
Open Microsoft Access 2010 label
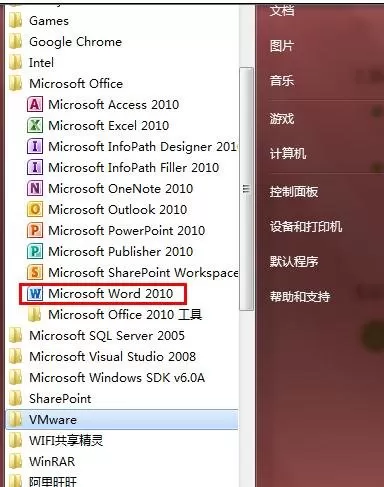coord(114,105)
